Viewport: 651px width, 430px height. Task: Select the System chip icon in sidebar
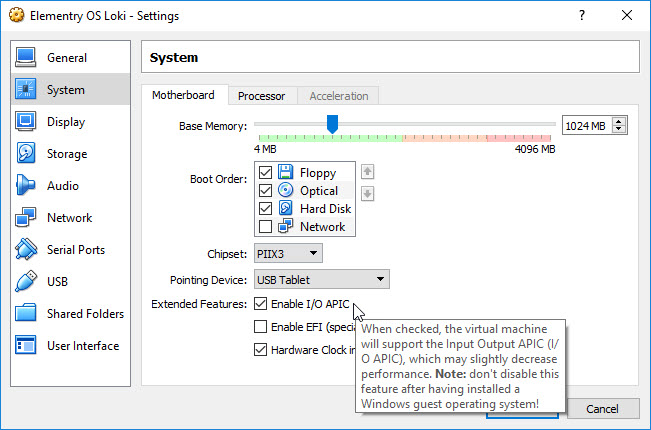click(x=26, y=89)
